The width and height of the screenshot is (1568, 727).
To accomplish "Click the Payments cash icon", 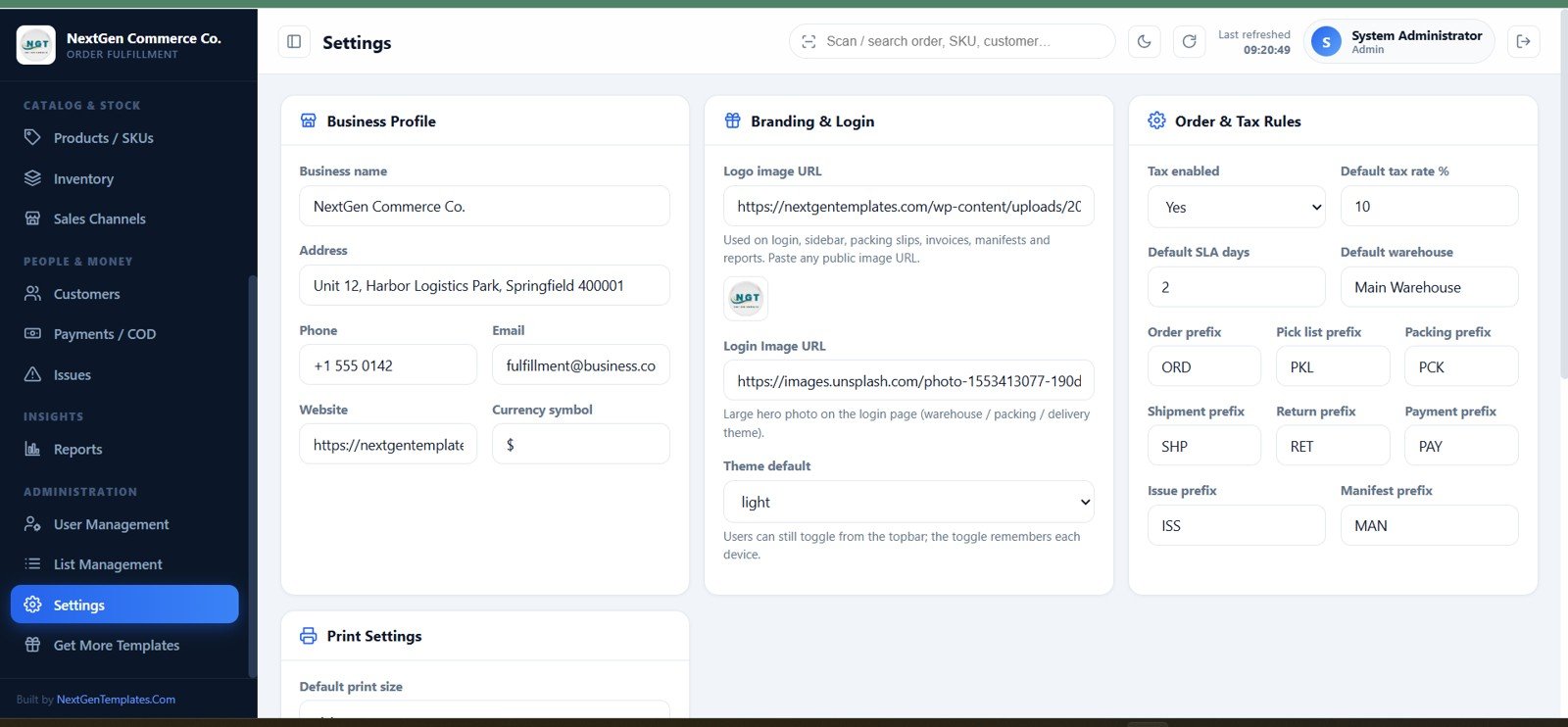I will click(32, 333).
